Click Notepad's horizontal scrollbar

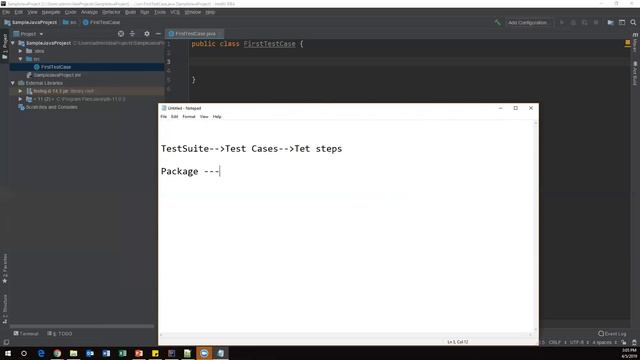pos(346,335)
